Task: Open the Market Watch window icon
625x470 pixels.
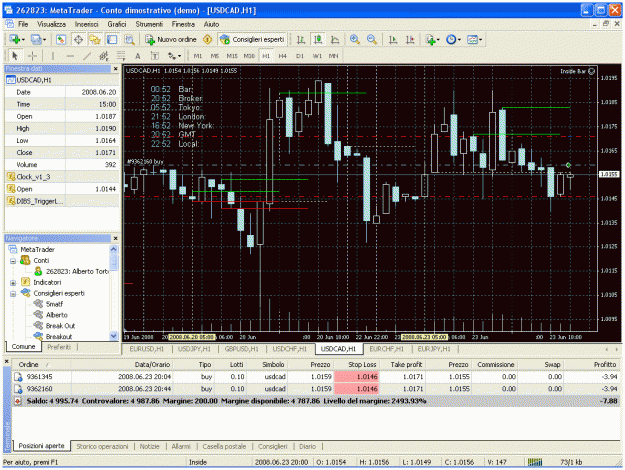Action: [61, 39]
